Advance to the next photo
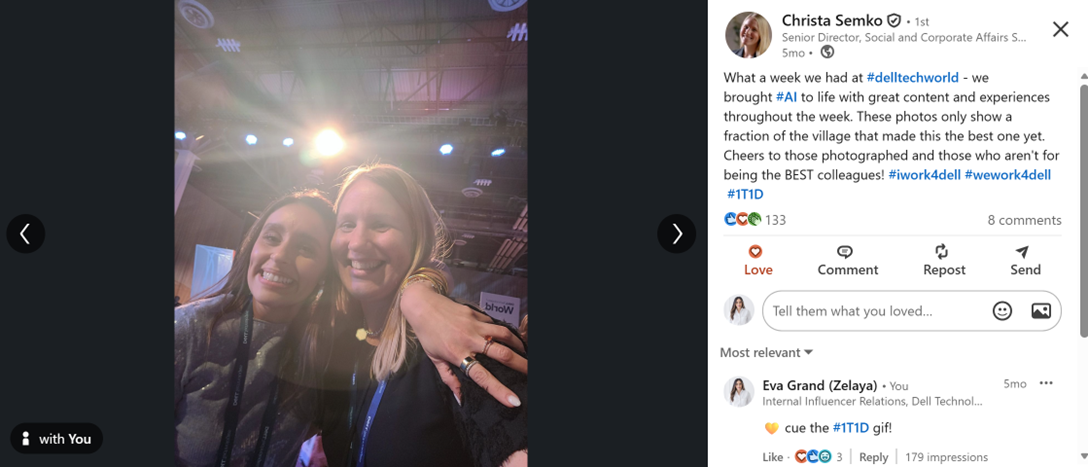 (x=677, y=234)
